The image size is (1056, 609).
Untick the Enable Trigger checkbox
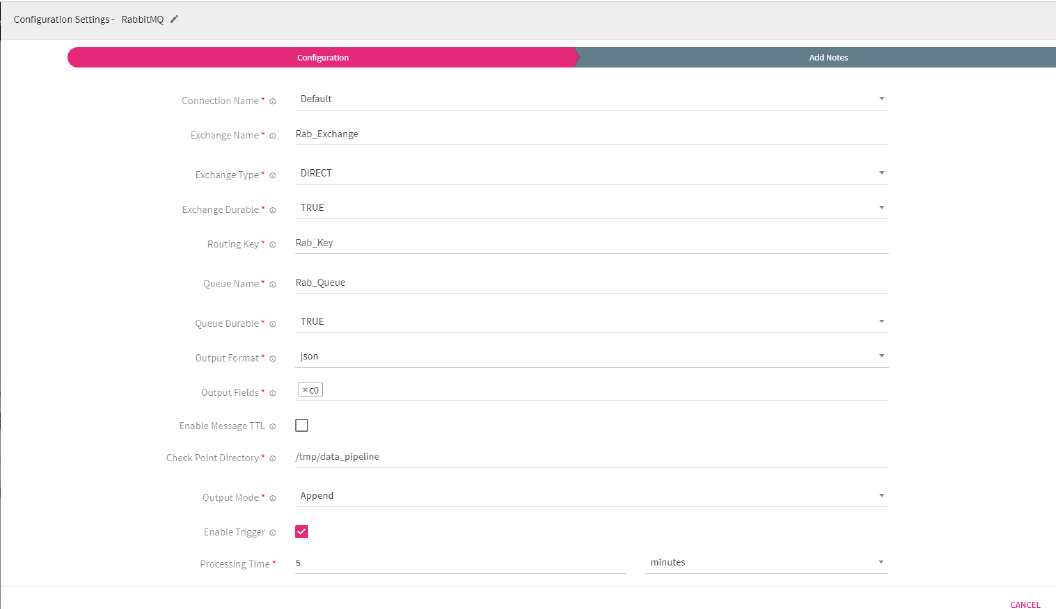point(302,532)
